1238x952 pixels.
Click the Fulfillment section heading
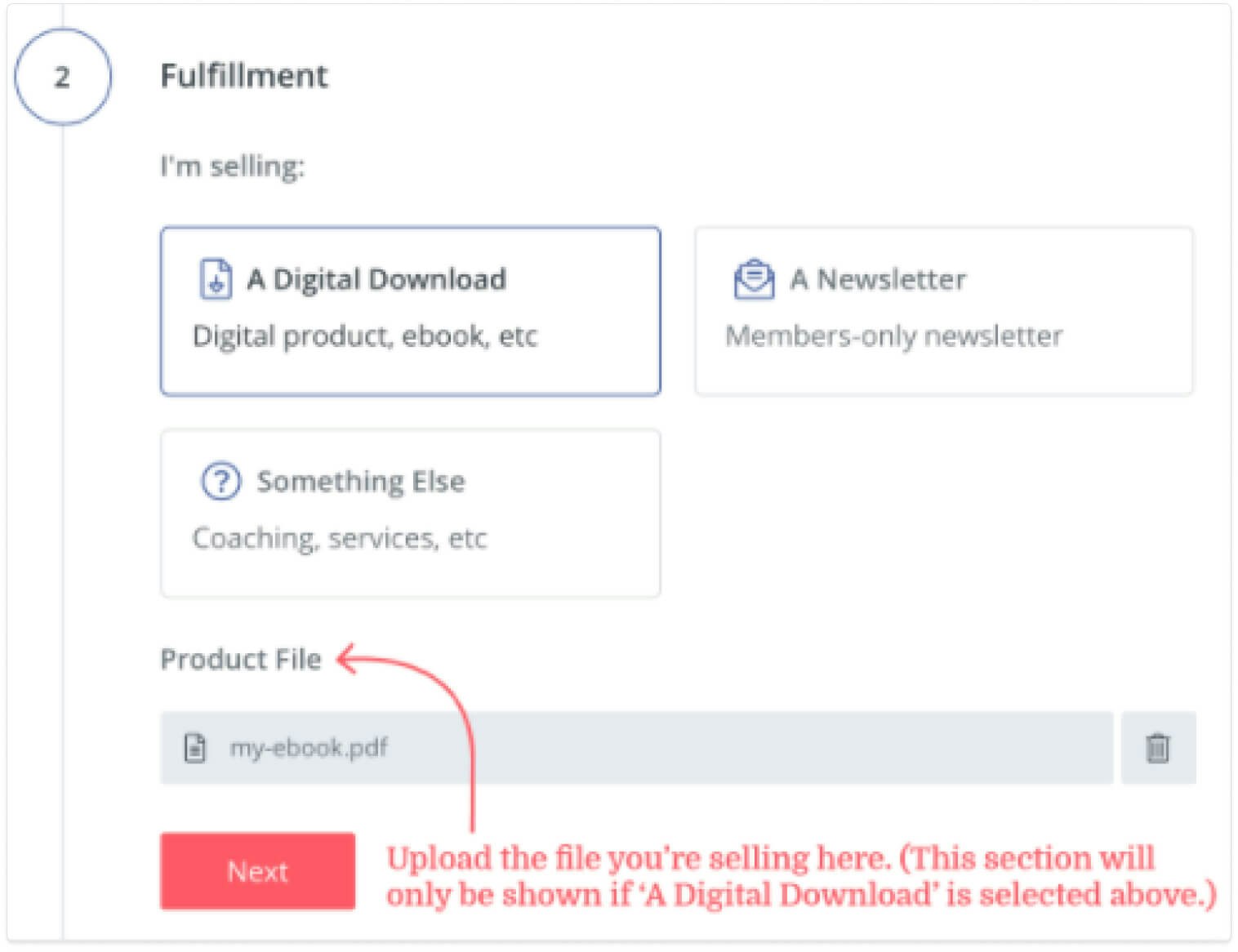pyautogui.click(x=245, y=76)
